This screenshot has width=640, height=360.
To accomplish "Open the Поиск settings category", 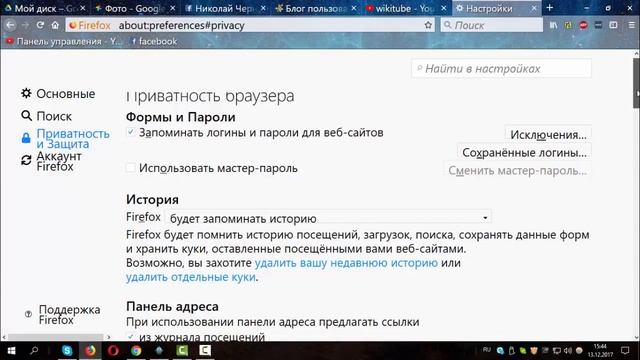I will [46, 116].
